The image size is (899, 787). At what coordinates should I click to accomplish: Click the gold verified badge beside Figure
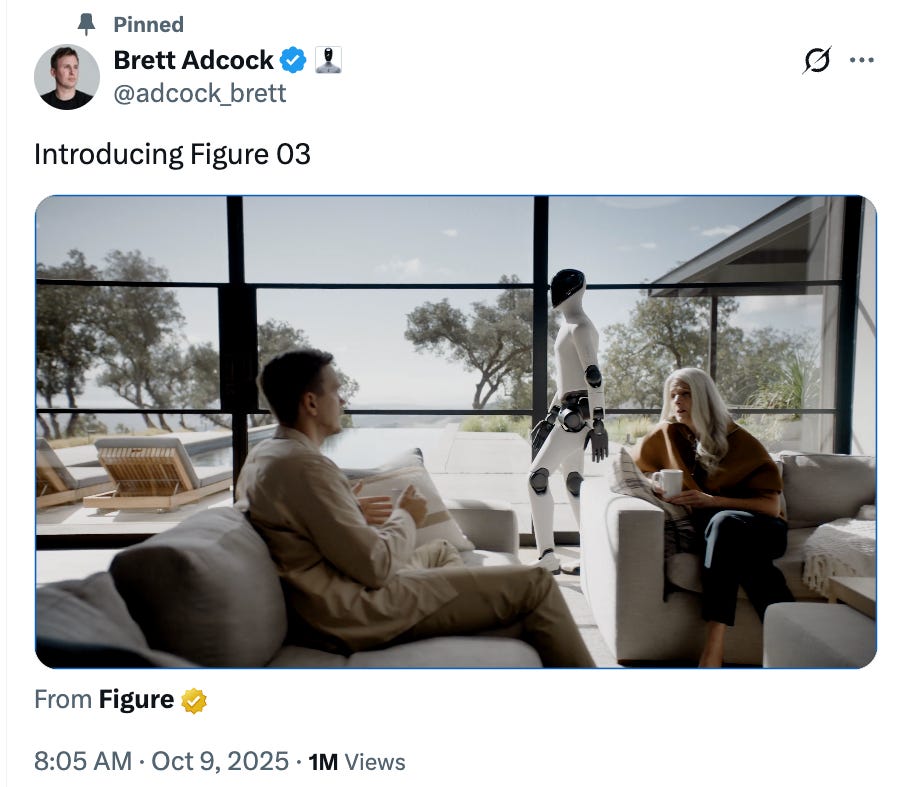coord(194,700)
